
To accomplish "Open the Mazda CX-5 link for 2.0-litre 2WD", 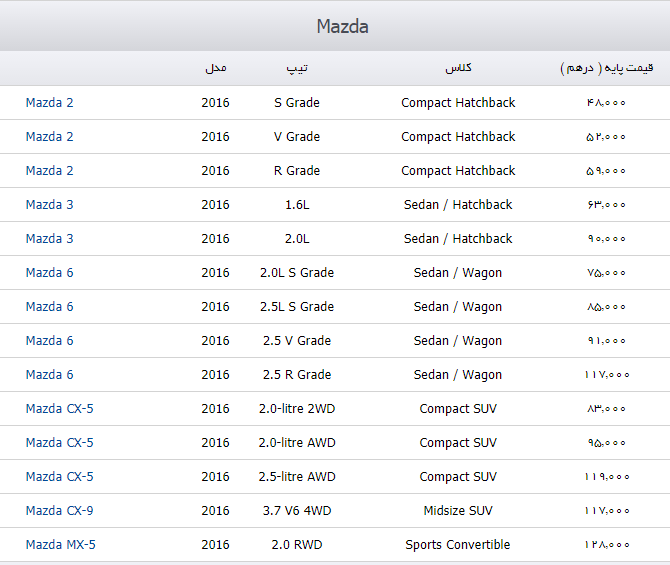I will click(x=59, y=409).
